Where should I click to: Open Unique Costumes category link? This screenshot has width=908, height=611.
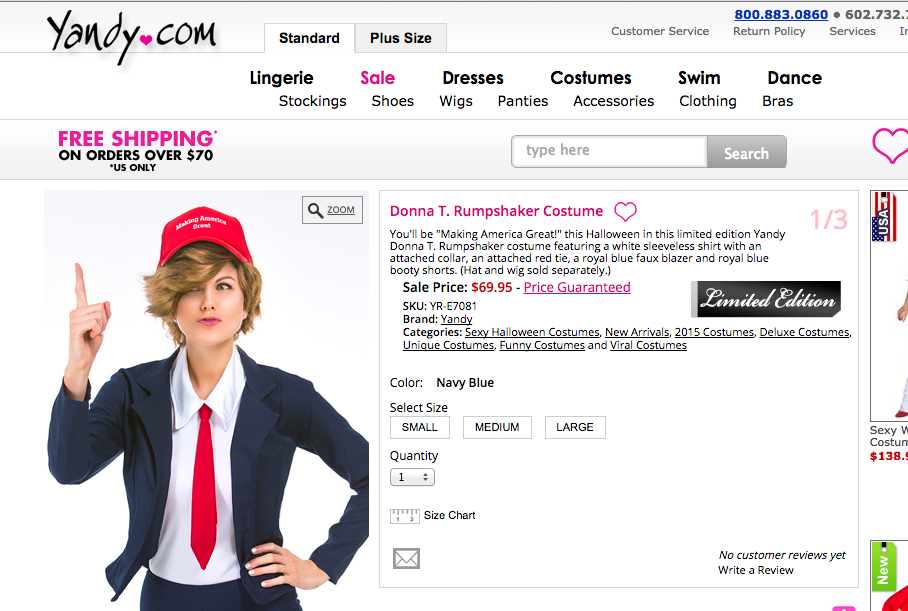pos(448,345)
